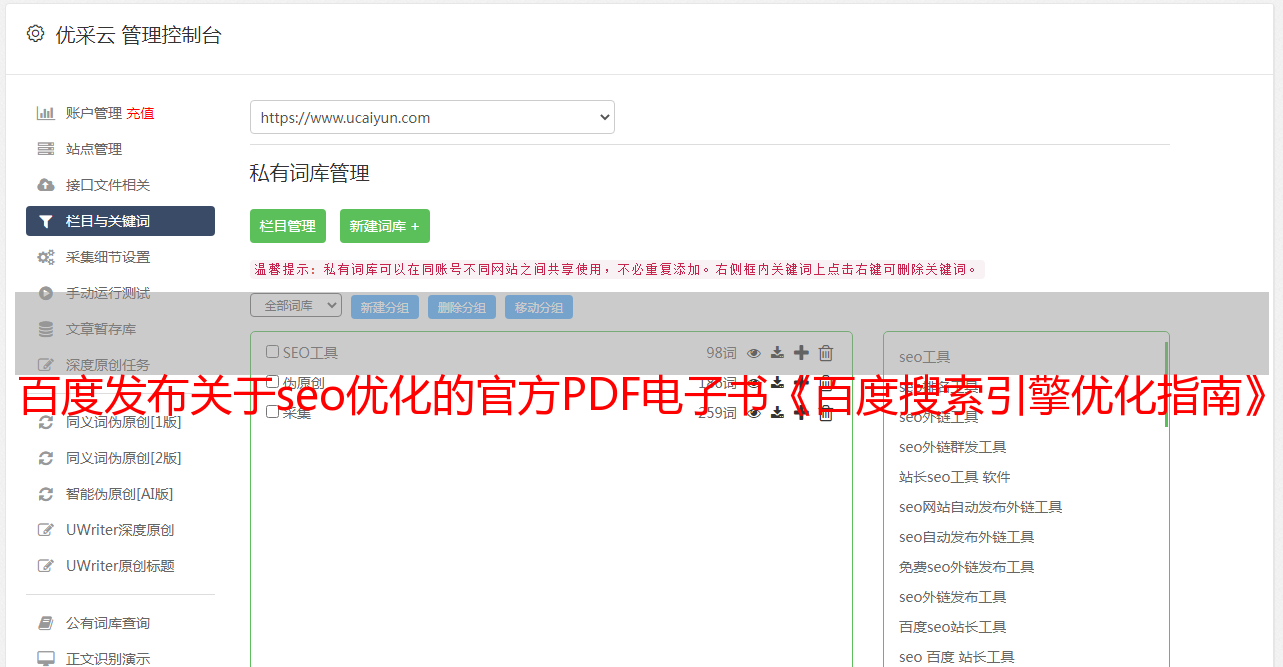Download the SEO工具 keyword library
Viewport: 1283px width, 667px height.
(x=777, y=352)
